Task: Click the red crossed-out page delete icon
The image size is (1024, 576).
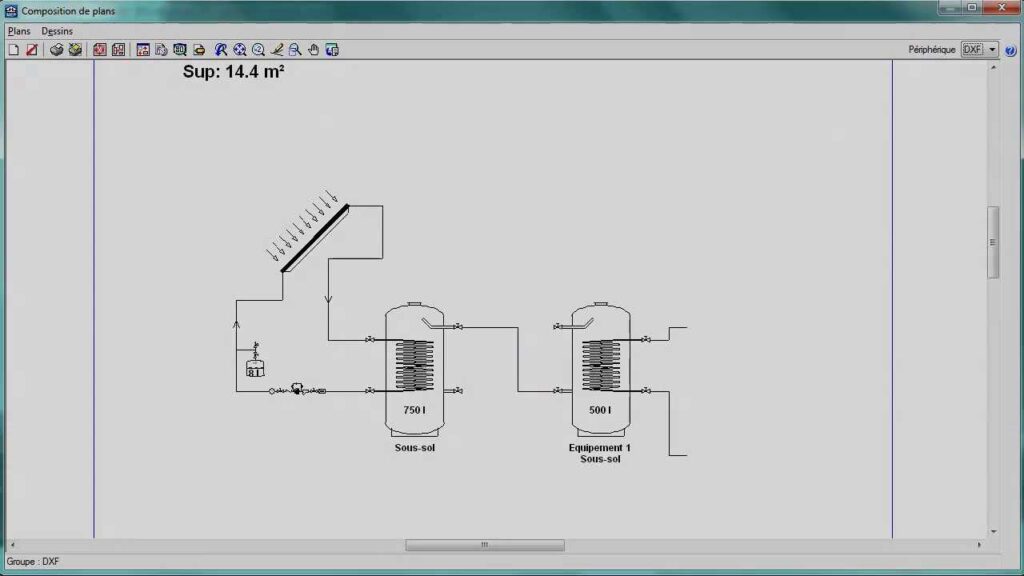Action: [x=31, y=49]
